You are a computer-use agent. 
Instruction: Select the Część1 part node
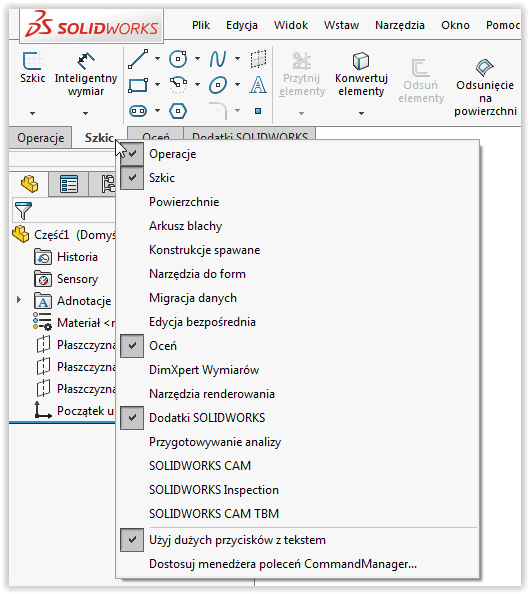(x=63, y=234)
